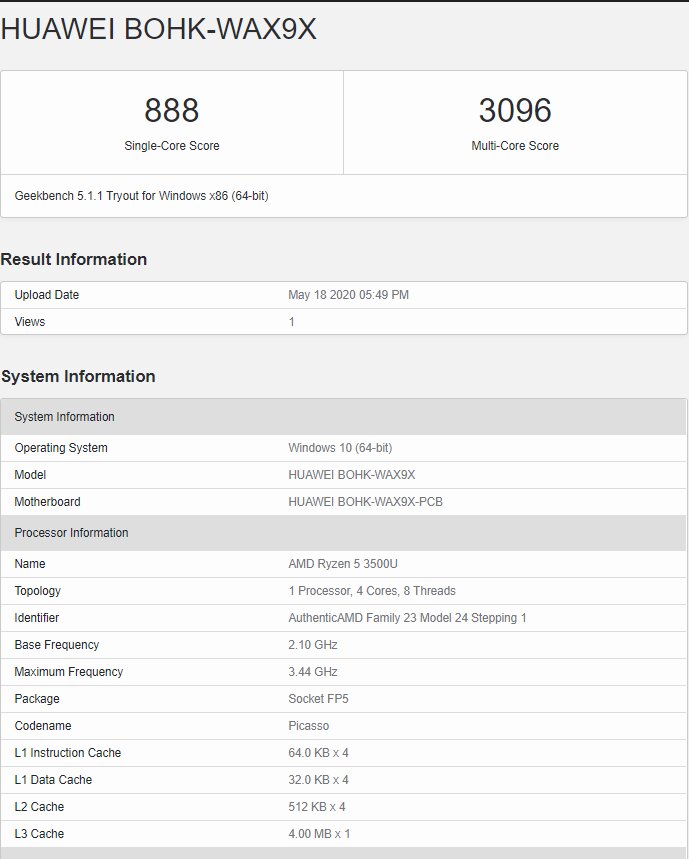Click the L3 Cache label
This screenshot has height=859, width=689.
39,834
